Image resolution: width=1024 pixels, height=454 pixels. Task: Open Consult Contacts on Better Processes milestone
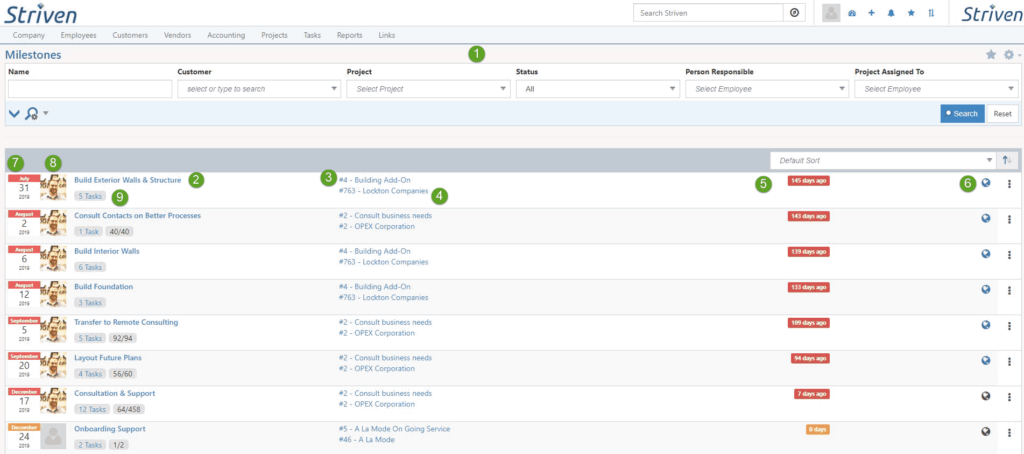(138, 215)
